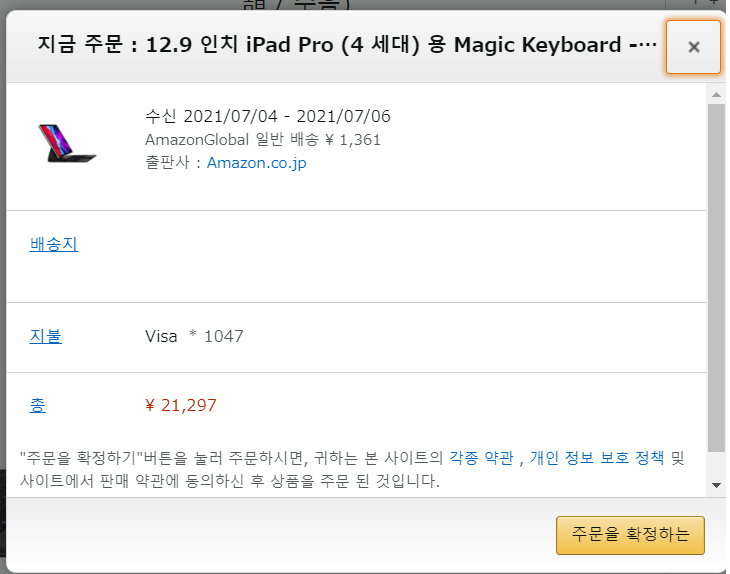Click the Magic Keyboard product thumbnail
The image size is (730, 574).
tap(68, 143)
